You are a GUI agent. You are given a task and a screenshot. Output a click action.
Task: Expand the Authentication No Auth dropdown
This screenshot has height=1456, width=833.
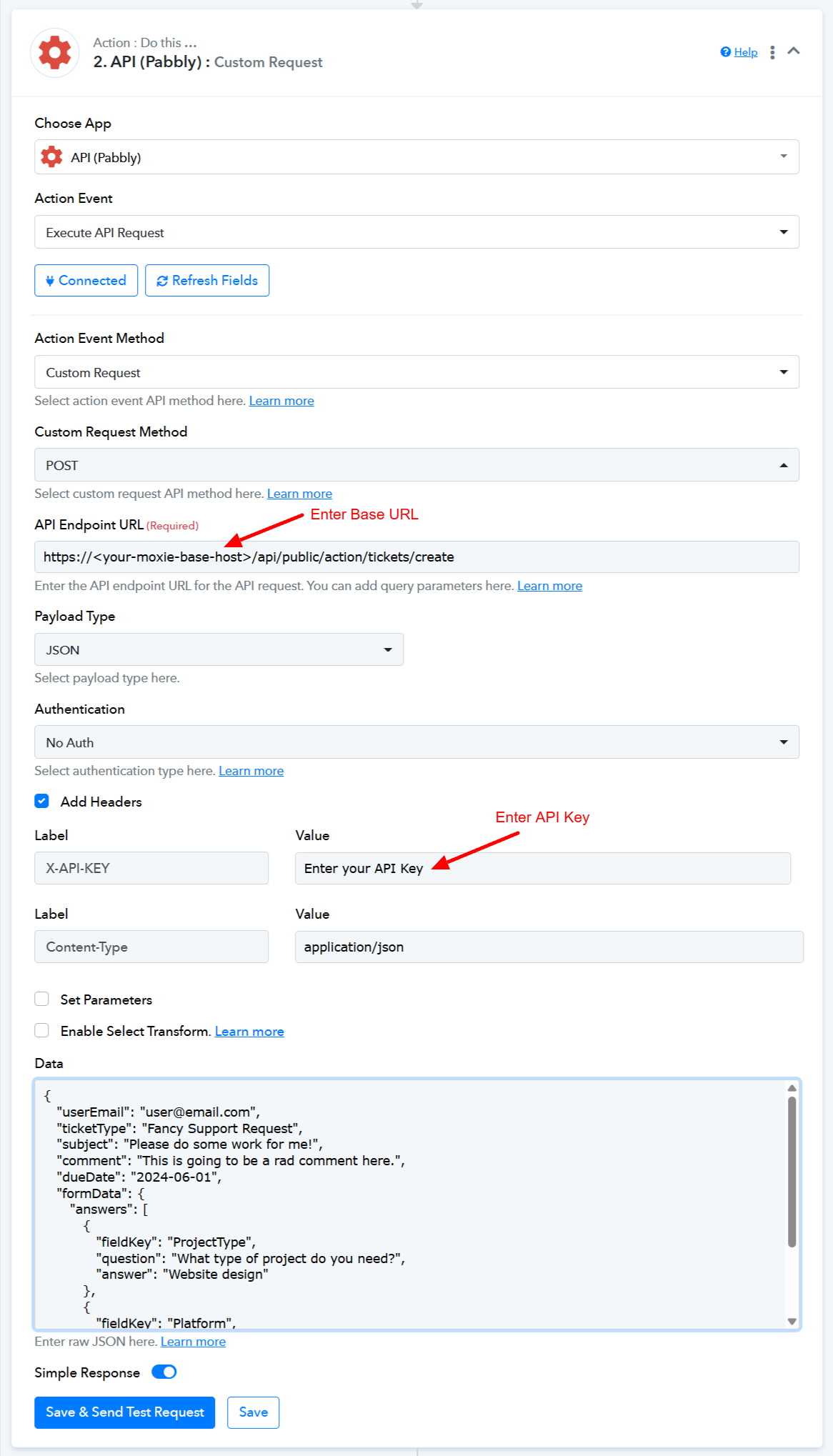[x=416, y=742]
